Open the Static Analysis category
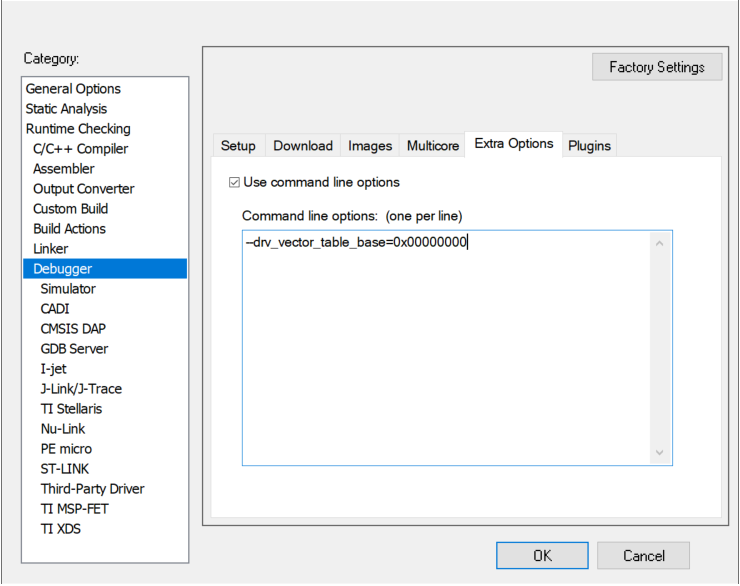740x586 pixels. (x=66, y=109)
